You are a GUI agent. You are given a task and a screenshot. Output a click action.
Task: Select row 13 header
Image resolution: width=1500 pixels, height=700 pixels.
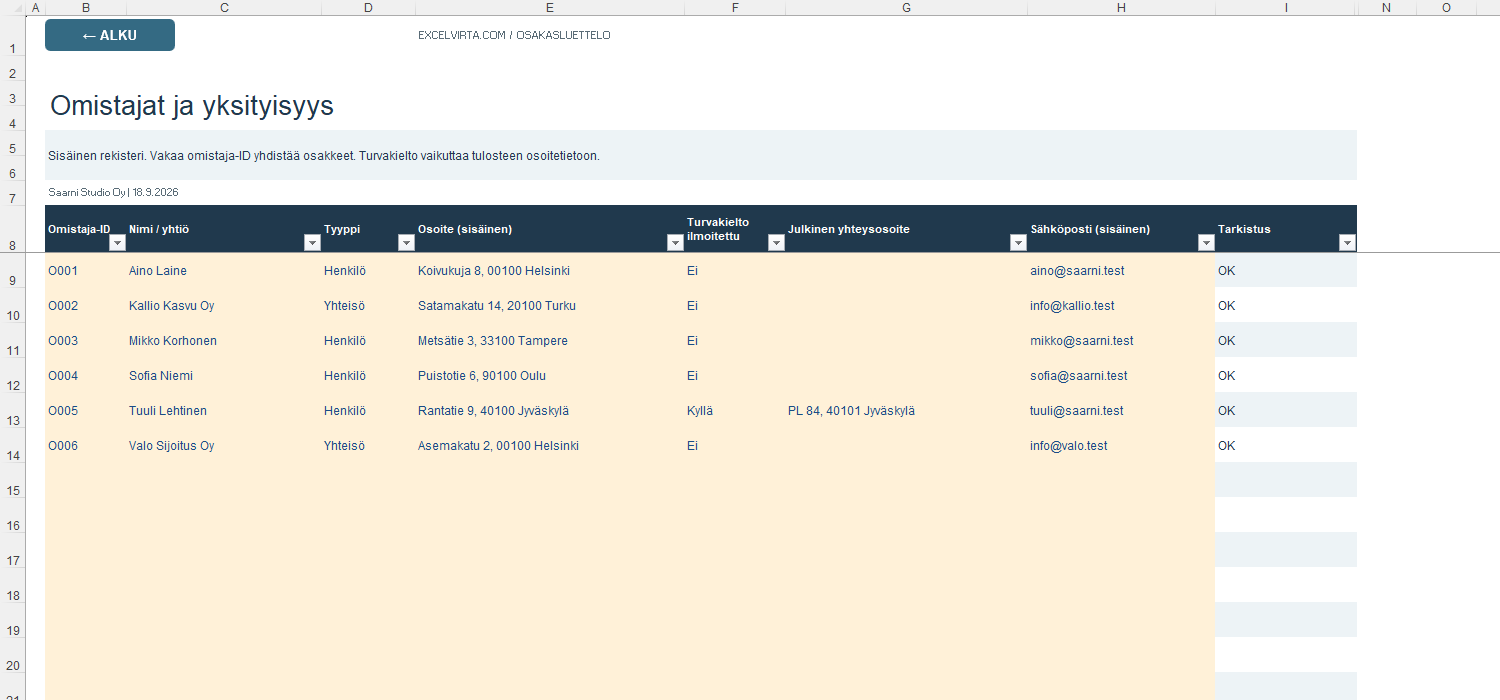coord(13,411)
